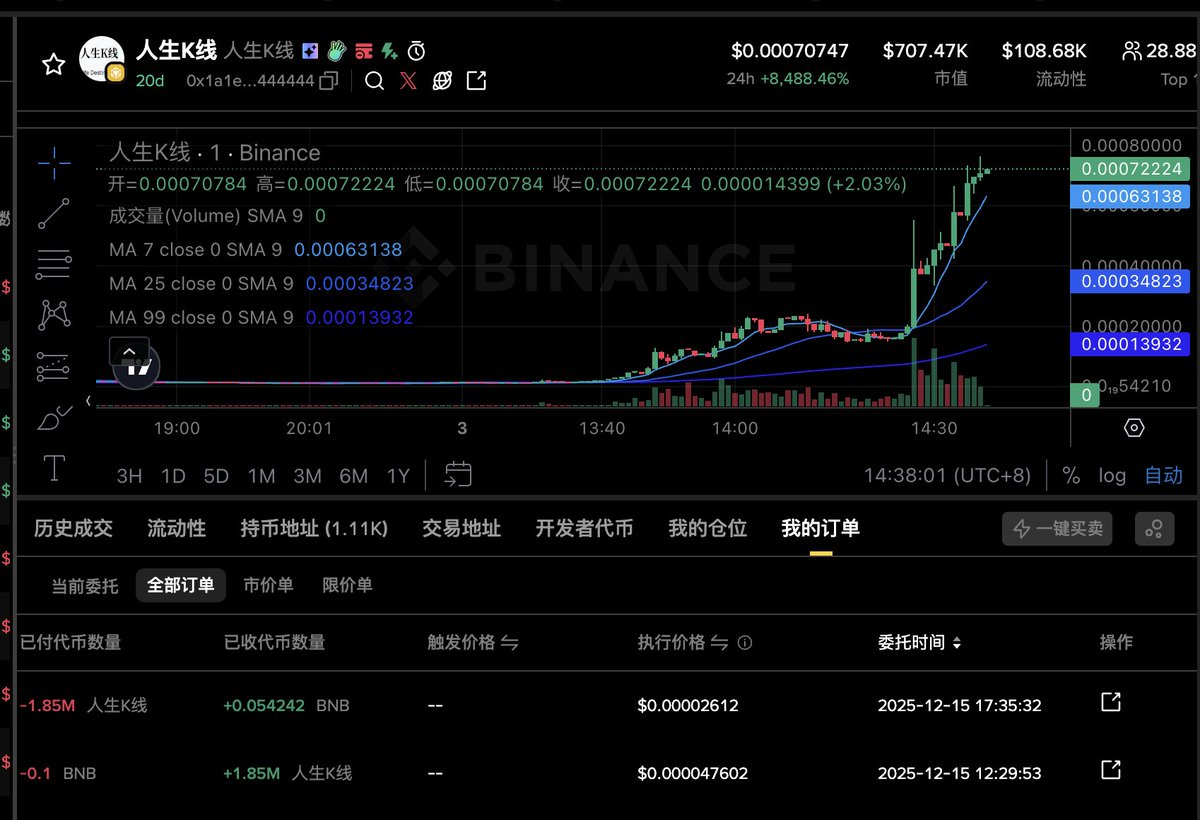Select the crosshair cursor tool
The width and height of the screenshot is (1200, 820).
[x=54, y=161]
